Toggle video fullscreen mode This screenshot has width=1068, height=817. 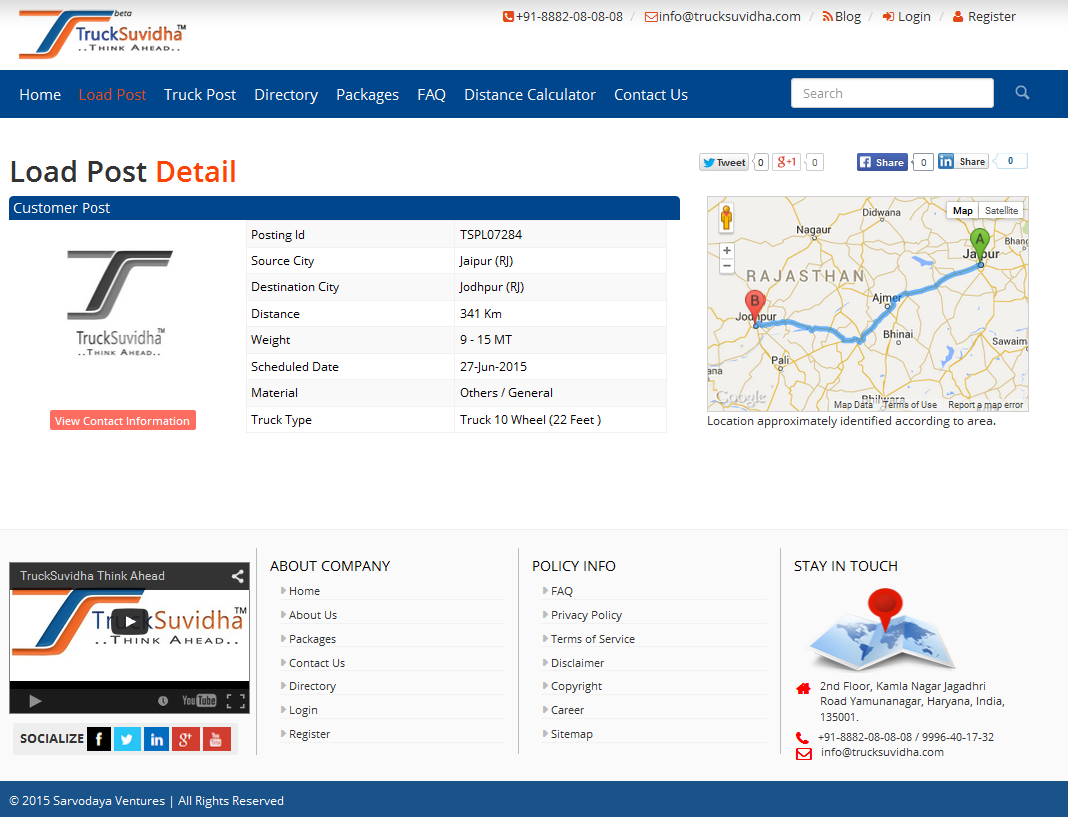tap(235, 701)
